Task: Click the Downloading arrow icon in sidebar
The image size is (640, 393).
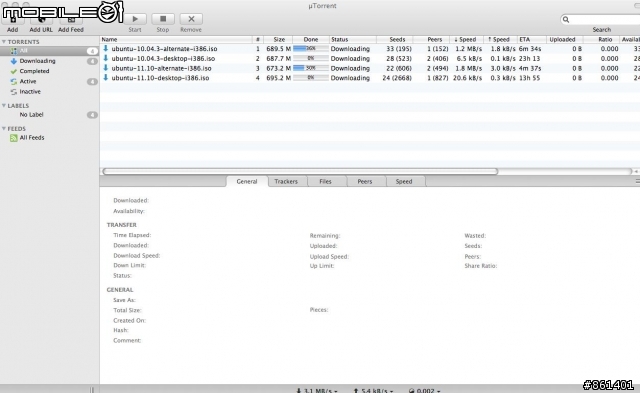Action: (13, 61)
